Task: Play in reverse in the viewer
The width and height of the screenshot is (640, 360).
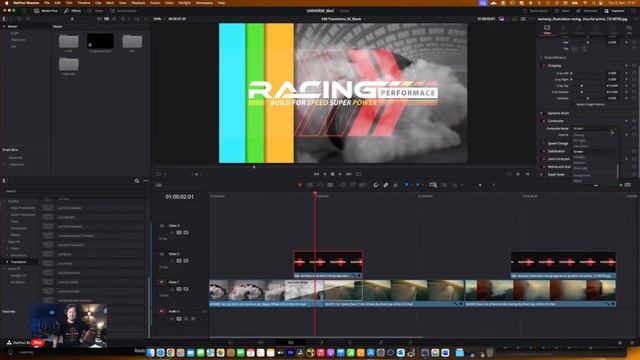Action: click(x=325, y=174)
